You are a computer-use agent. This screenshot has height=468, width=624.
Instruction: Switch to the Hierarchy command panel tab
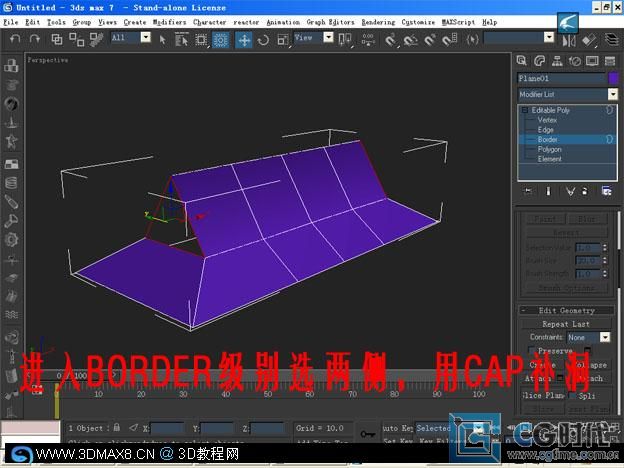tap(557, 61)
